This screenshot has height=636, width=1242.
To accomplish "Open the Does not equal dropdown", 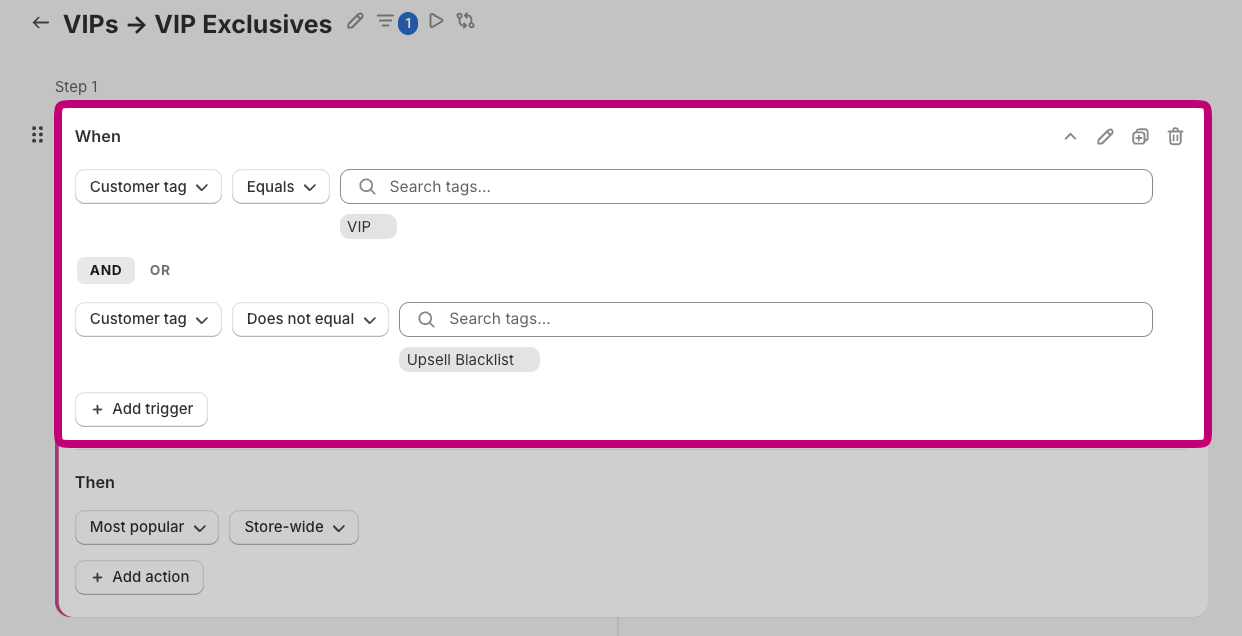I will click(310, 319).
